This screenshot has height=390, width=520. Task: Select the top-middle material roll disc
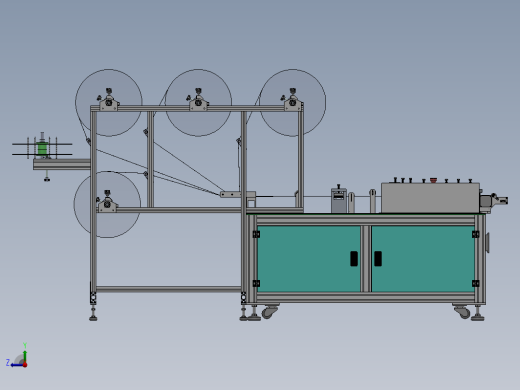coord(198,103)
